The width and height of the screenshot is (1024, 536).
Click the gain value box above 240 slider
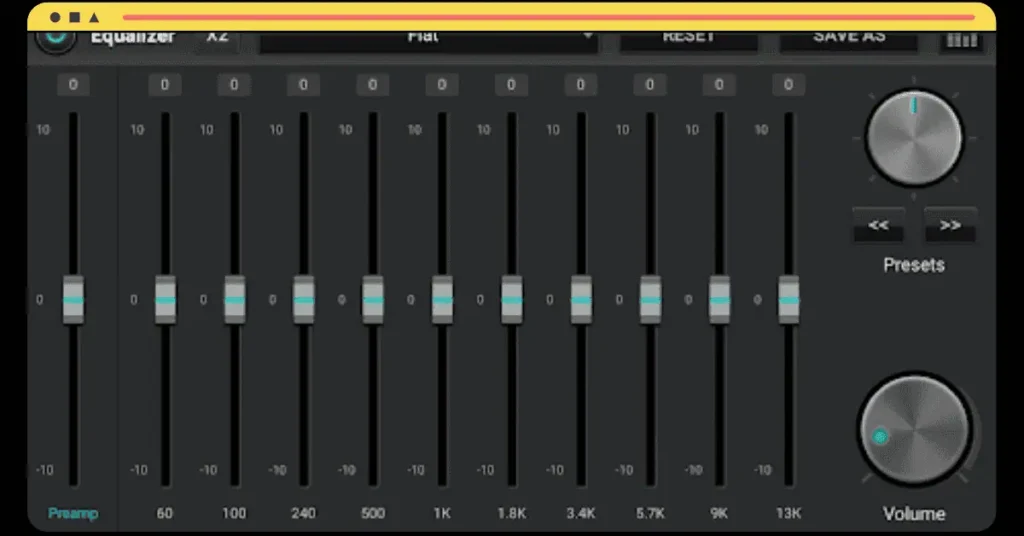[304, 85]
